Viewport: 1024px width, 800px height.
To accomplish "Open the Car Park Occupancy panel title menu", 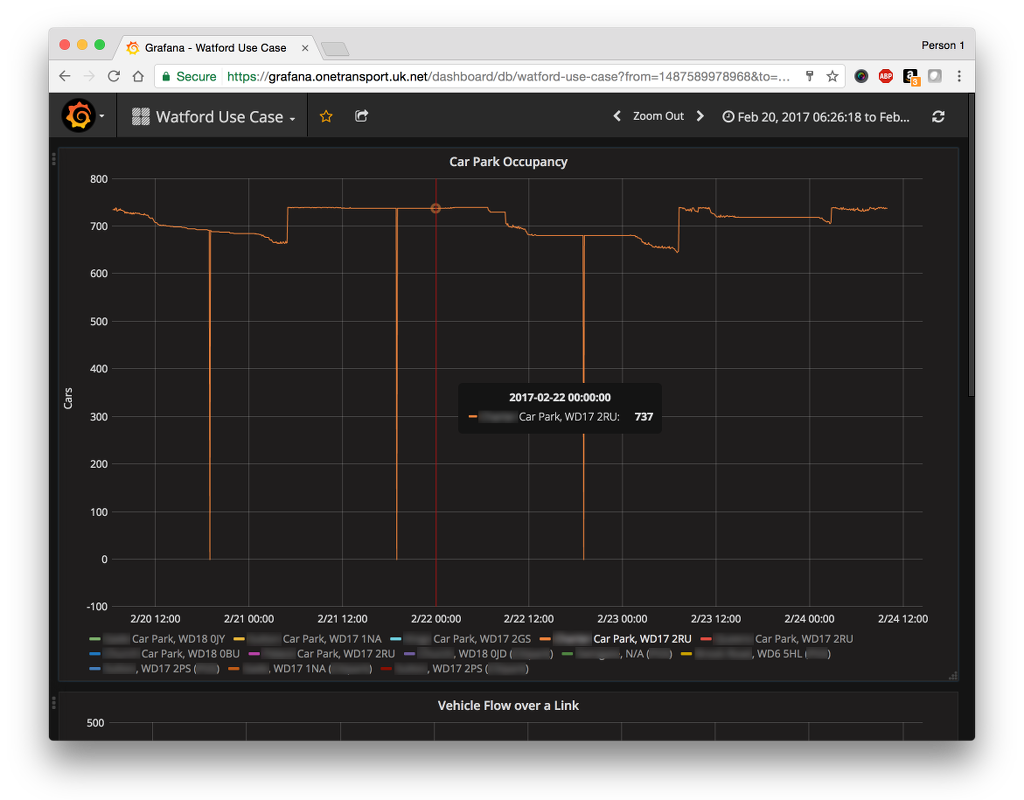I will point(508,162).
